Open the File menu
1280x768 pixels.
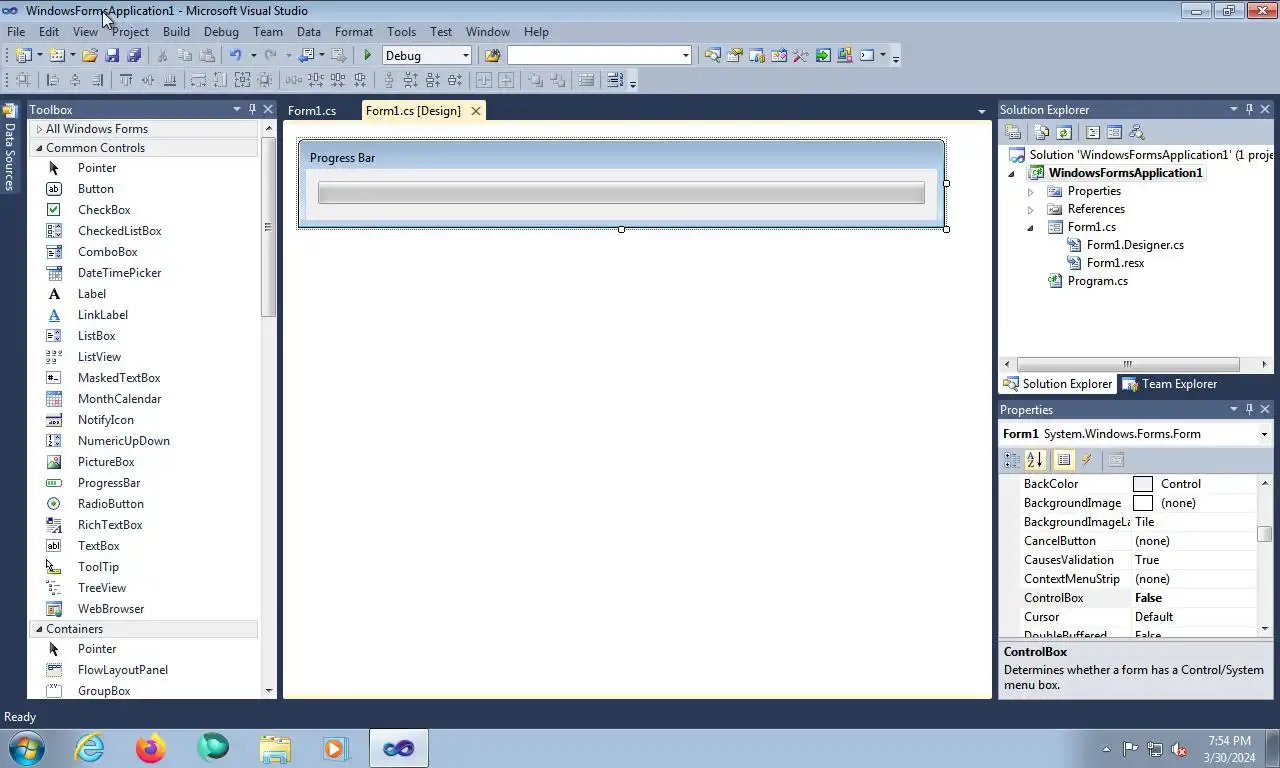(x=16, y=32)
